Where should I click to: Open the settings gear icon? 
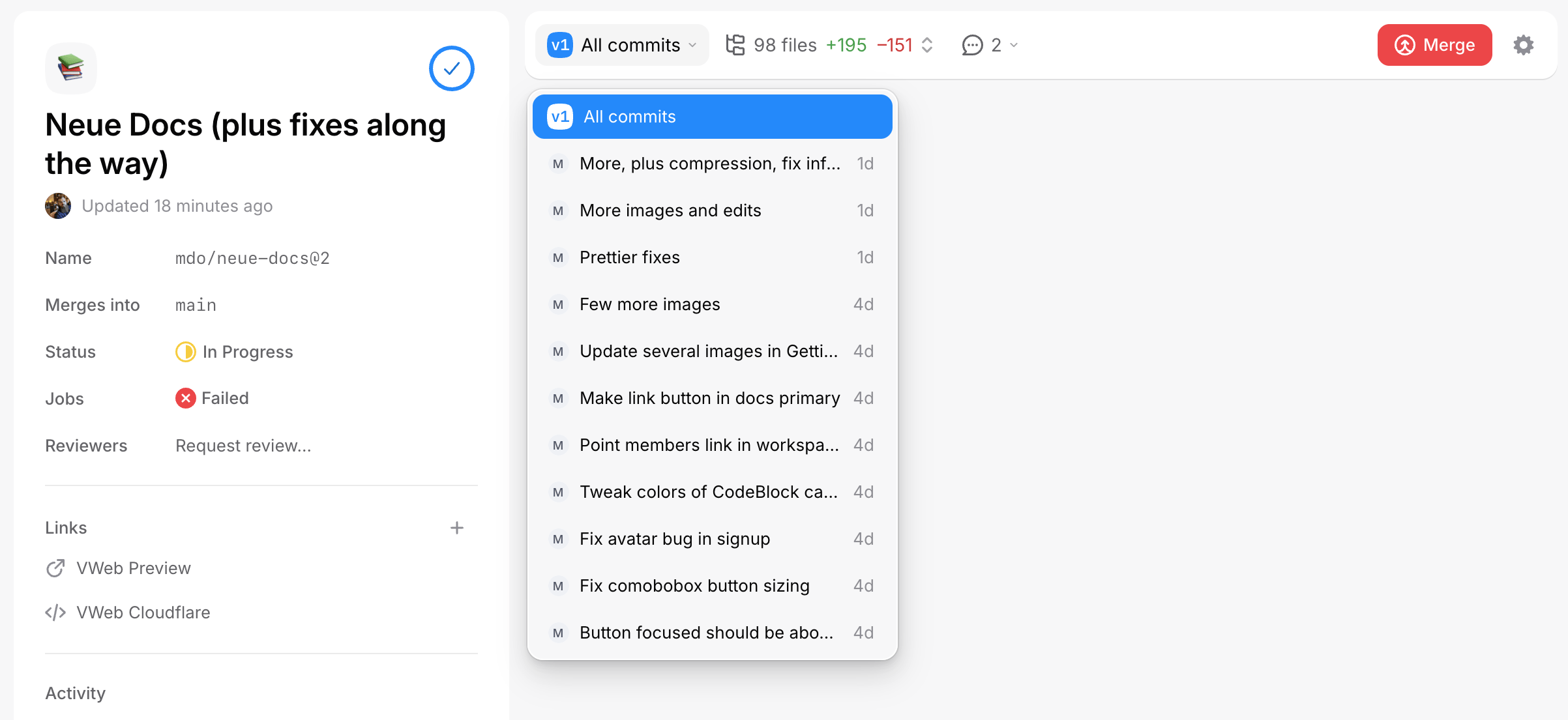pyautogui.click(x=1523, y=45)
